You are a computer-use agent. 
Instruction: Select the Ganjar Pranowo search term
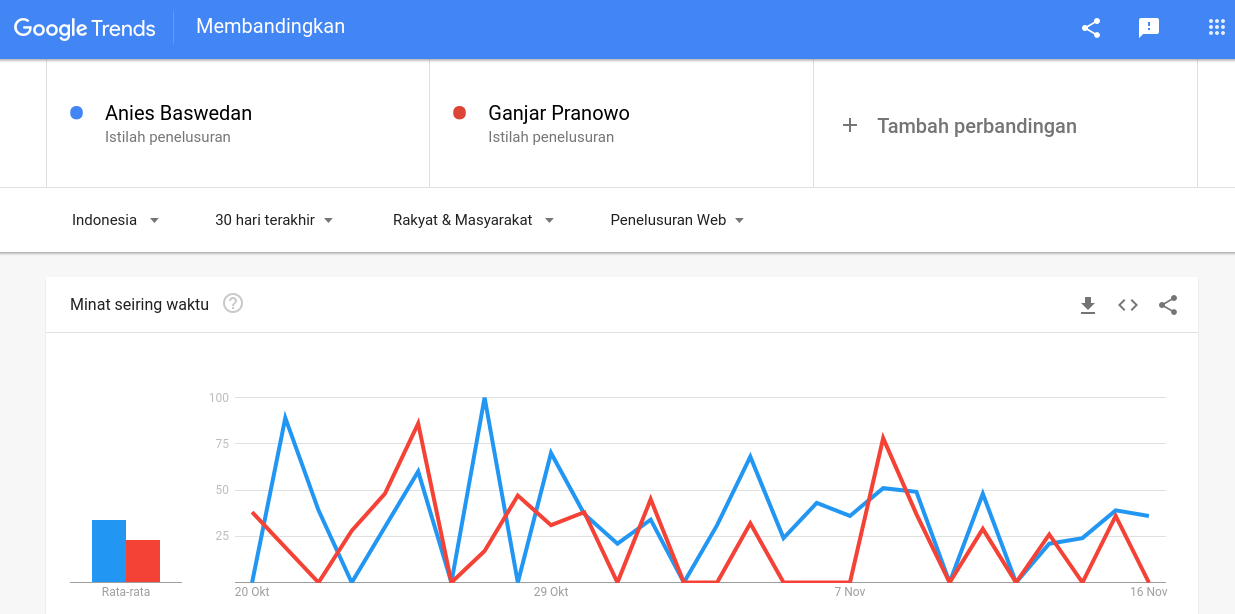[x=559, y=113]
